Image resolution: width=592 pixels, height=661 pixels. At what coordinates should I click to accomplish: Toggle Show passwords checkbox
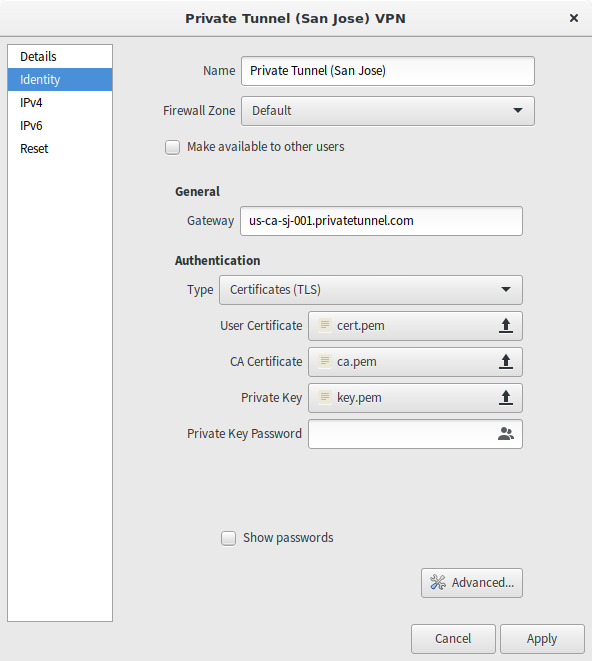click(229, 538)
